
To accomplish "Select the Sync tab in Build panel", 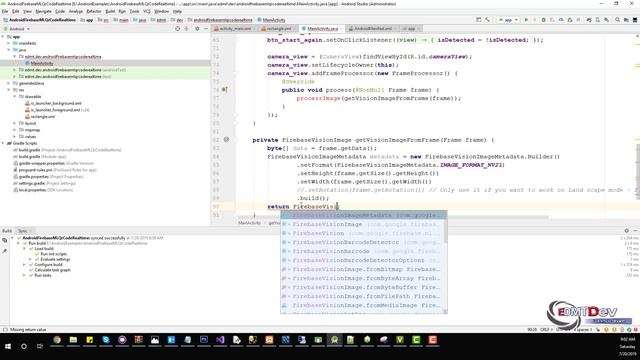I will pyautogui.click(x=24, y=231).
